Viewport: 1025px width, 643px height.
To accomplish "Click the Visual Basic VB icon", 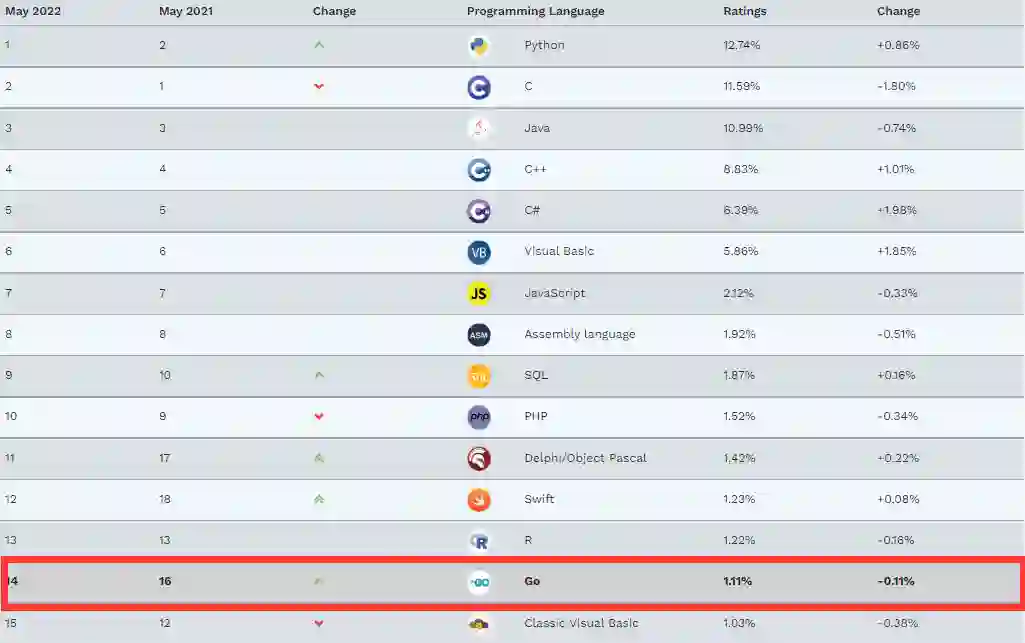I will 479,252.
